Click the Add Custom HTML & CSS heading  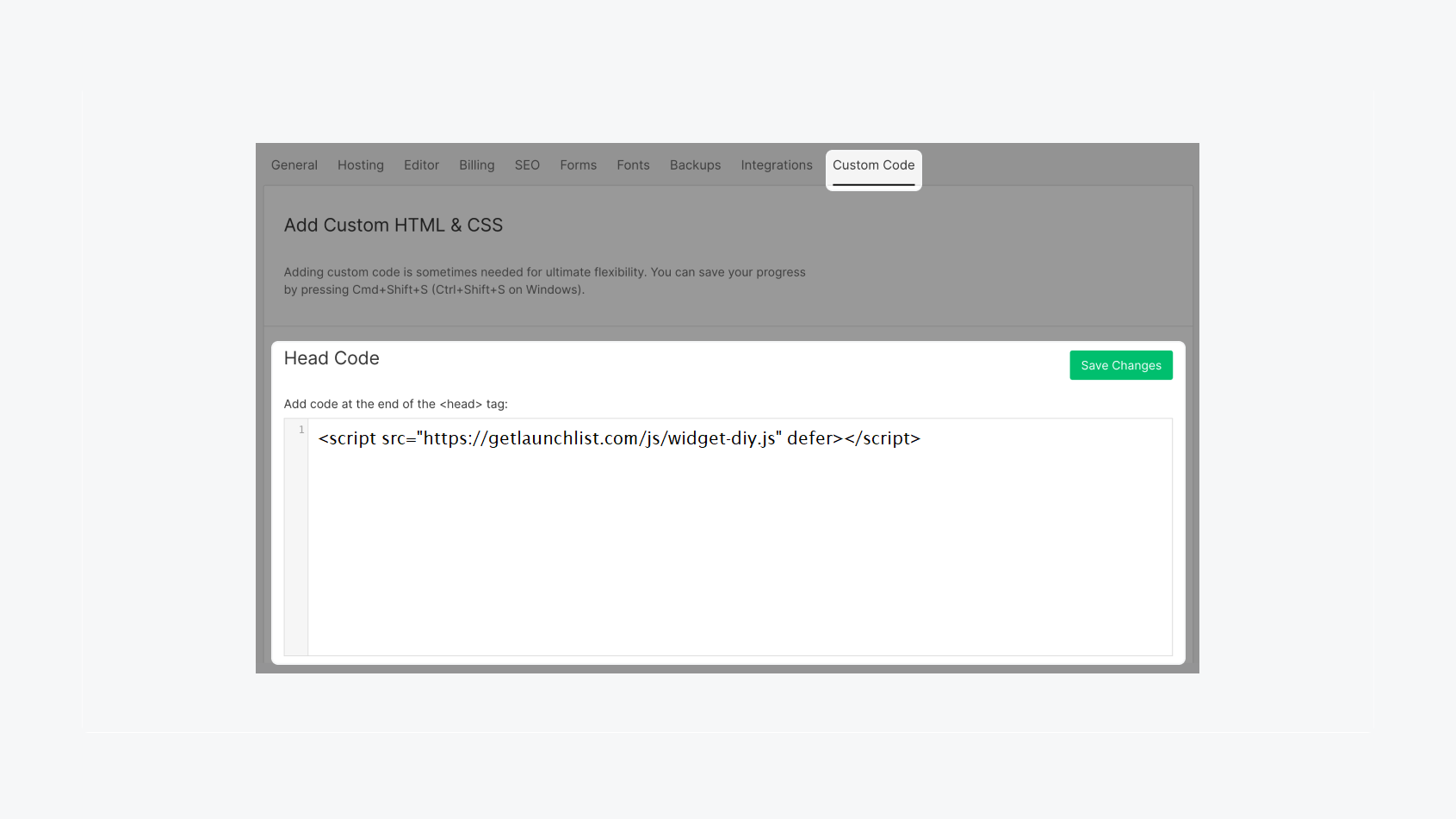pos(393,226)
